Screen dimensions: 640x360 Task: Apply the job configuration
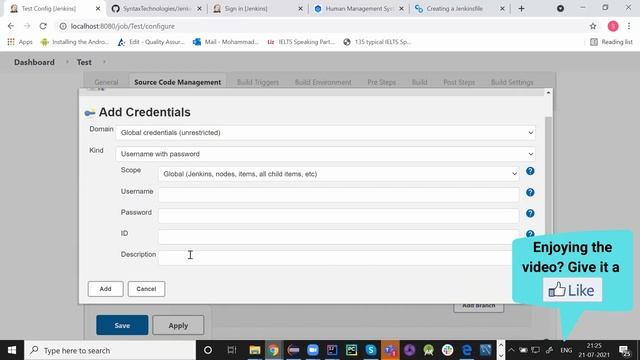[x=178, y=325]
